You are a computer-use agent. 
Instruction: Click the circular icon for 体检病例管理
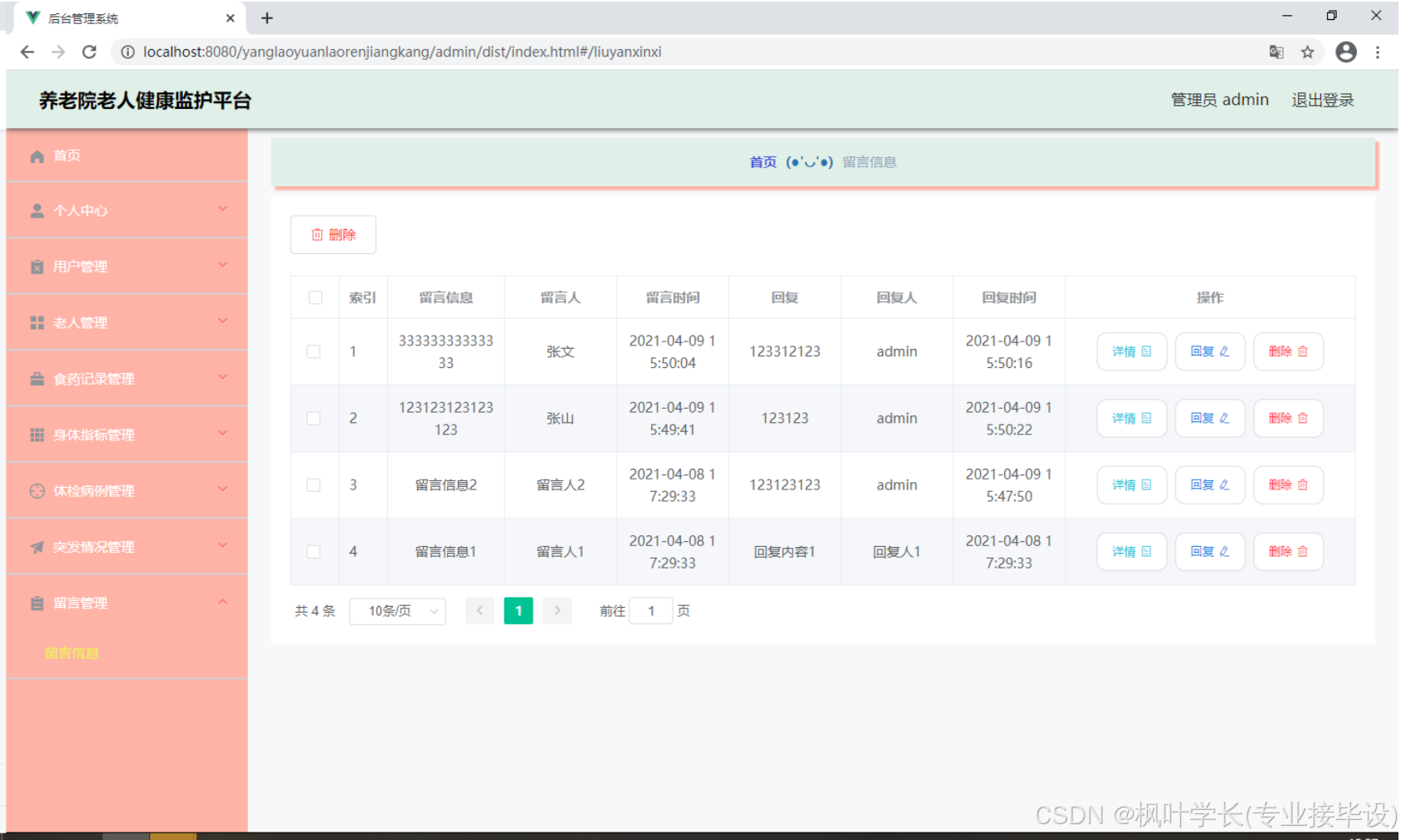click(x=37, y=491)
